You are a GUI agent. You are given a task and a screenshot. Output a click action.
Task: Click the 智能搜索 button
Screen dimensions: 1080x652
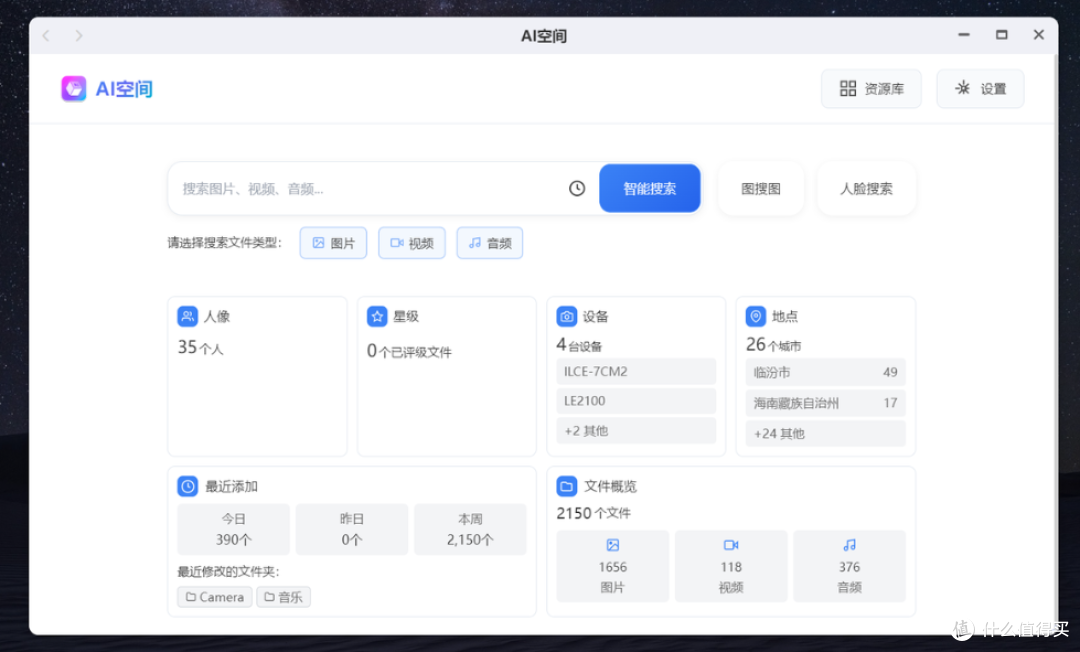coord(650,188)
